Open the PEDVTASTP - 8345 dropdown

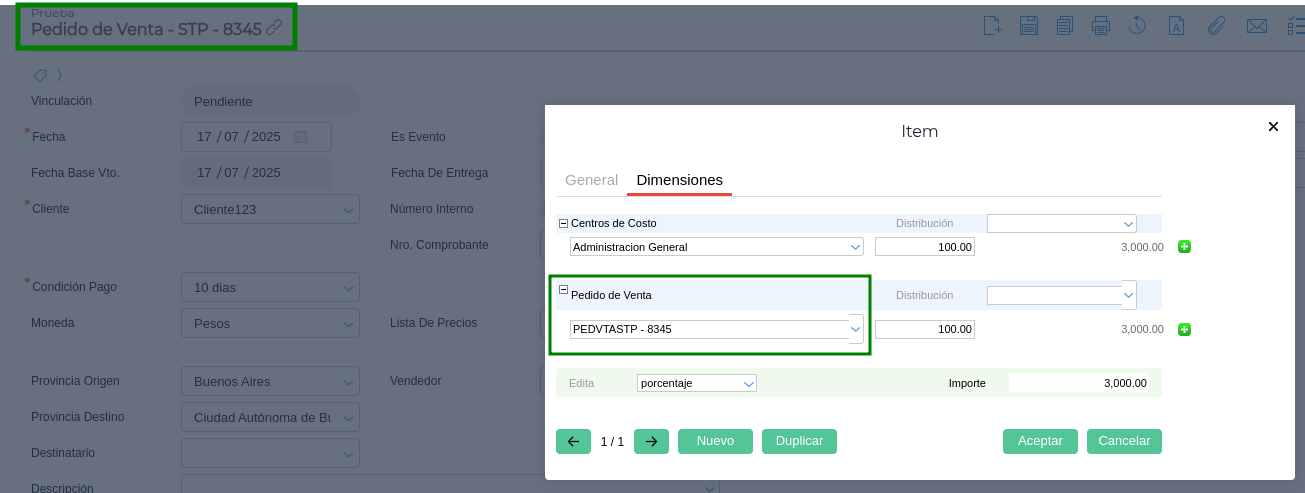pyautogui.click(x=856, y=329)
